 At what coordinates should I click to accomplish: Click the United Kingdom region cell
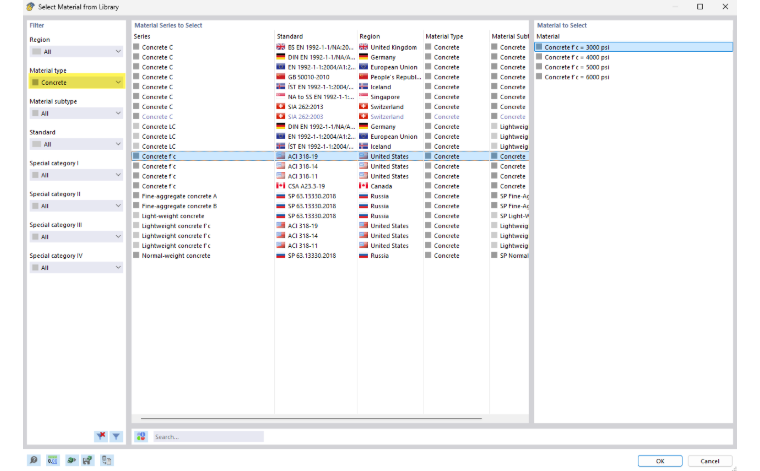(x=394, y=47)
